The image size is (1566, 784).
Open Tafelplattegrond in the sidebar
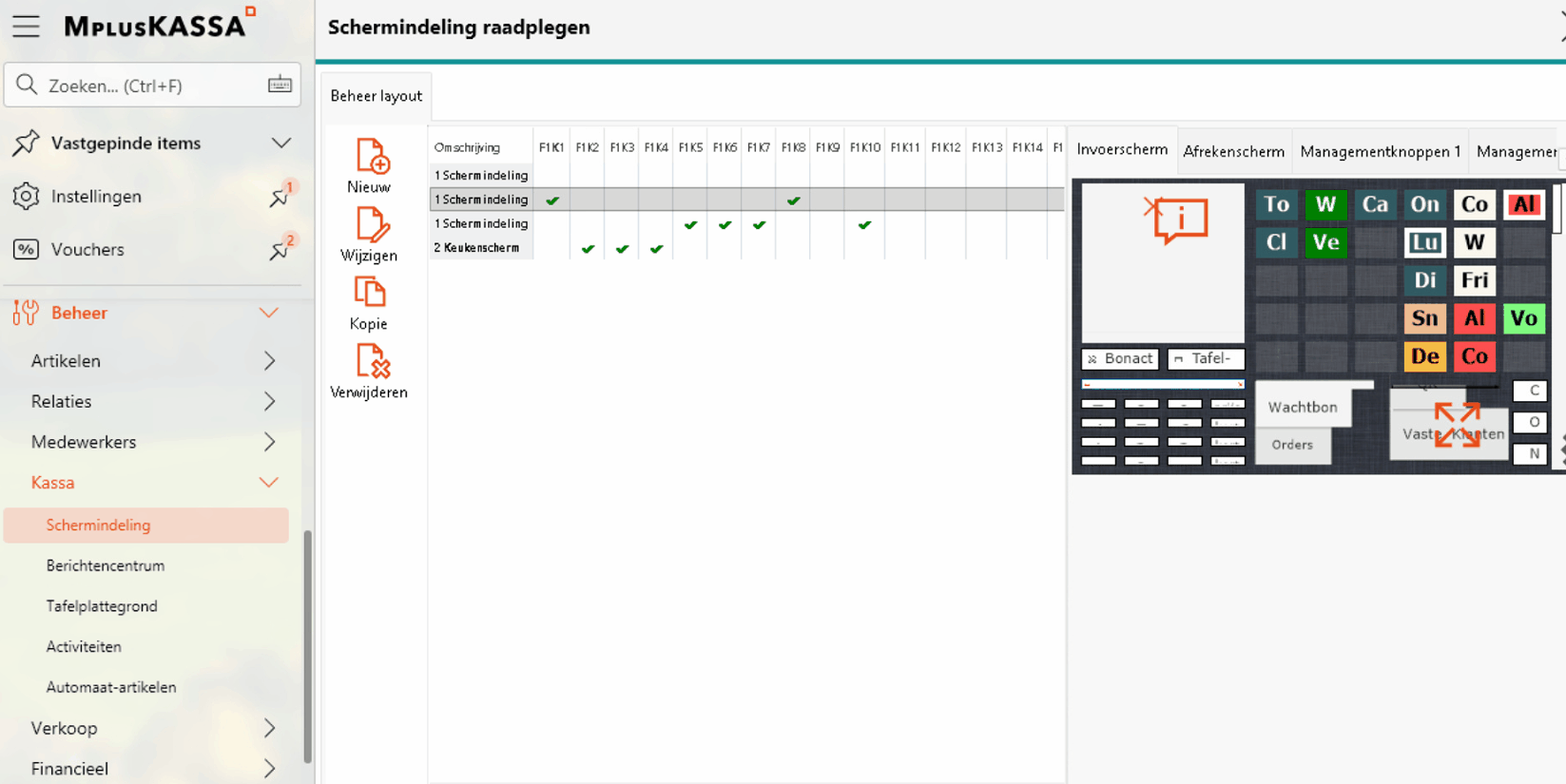[x=102, y=606]
